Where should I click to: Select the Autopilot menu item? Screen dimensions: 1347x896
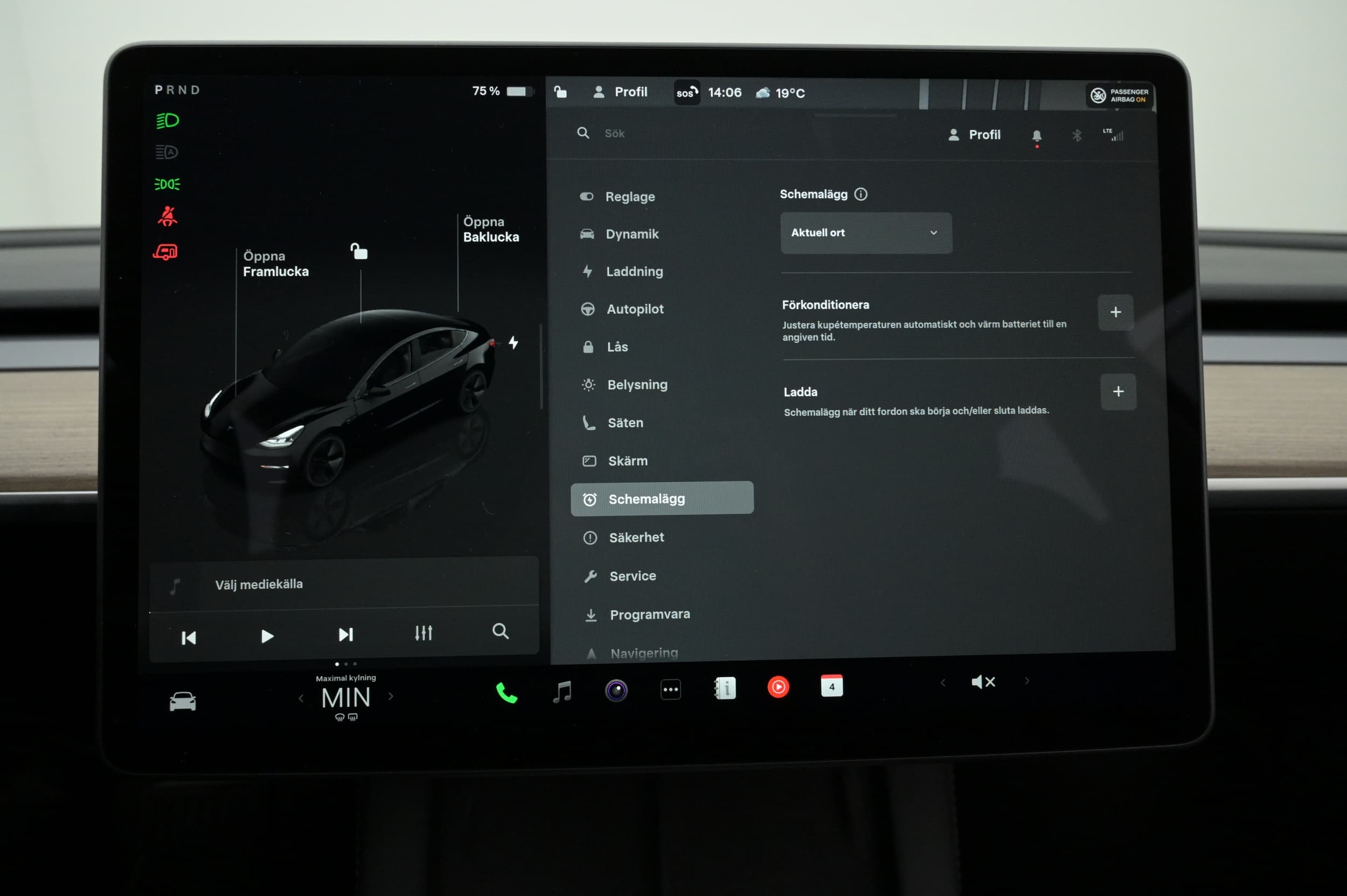coord(634,309)
